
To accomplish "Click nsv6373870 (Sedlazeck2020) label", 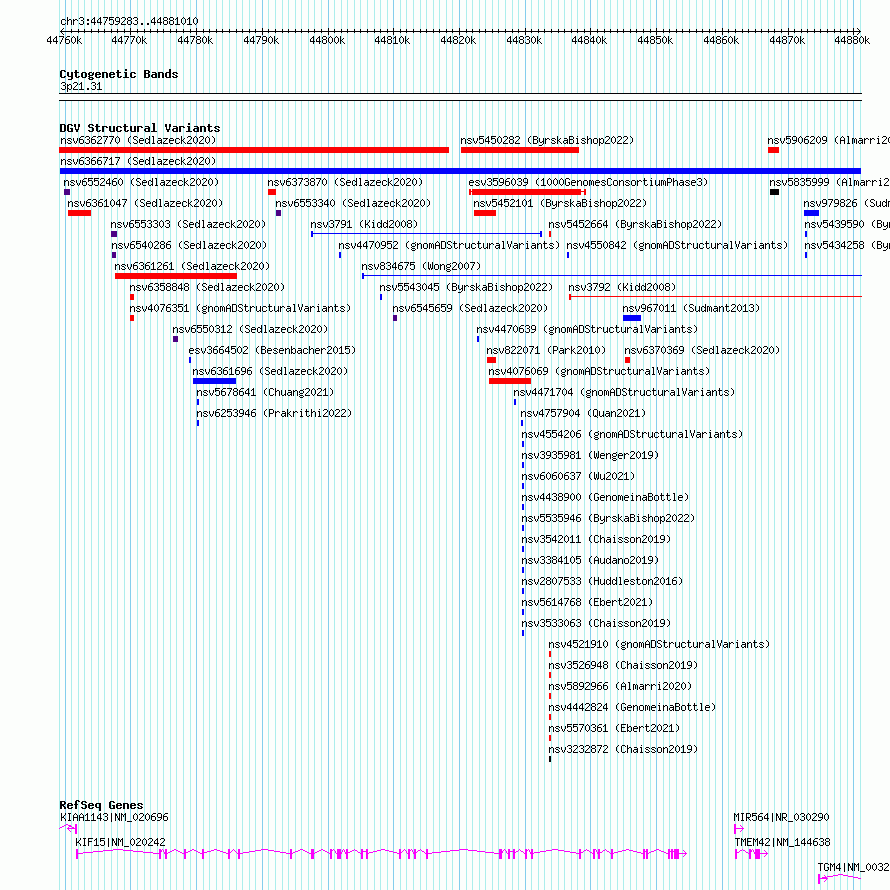I will tap(345, 182).
